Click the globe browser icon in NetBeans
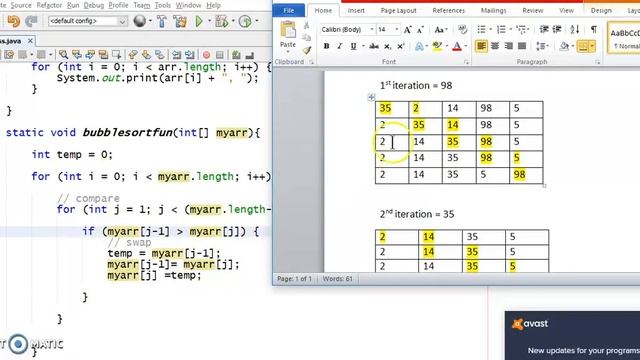Screen dimensions: 640x360 [x=140, y=21]
